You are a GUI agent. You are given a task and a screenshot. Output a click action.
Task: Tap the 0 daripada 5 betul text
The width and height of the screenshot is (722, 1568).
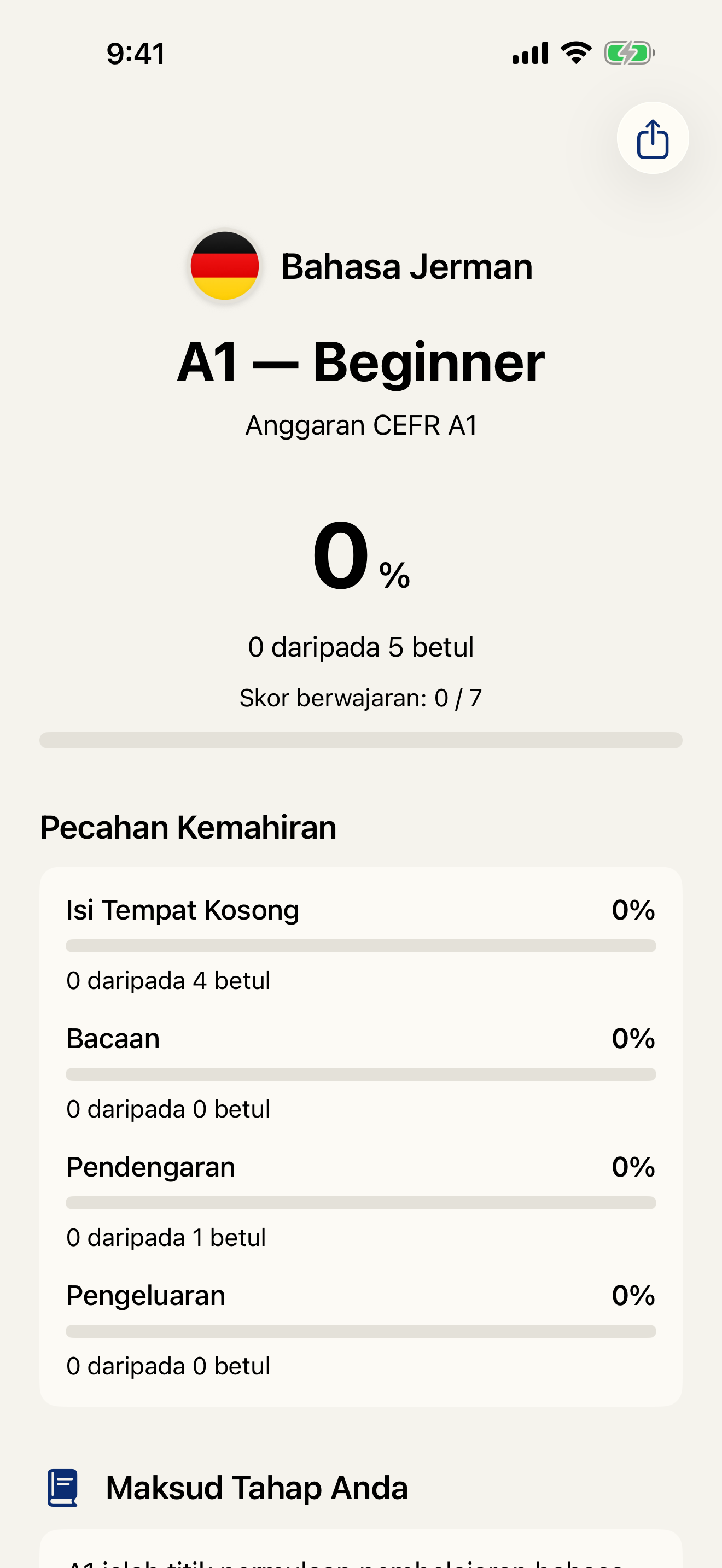pyautogui.click(x=361, y=647)
